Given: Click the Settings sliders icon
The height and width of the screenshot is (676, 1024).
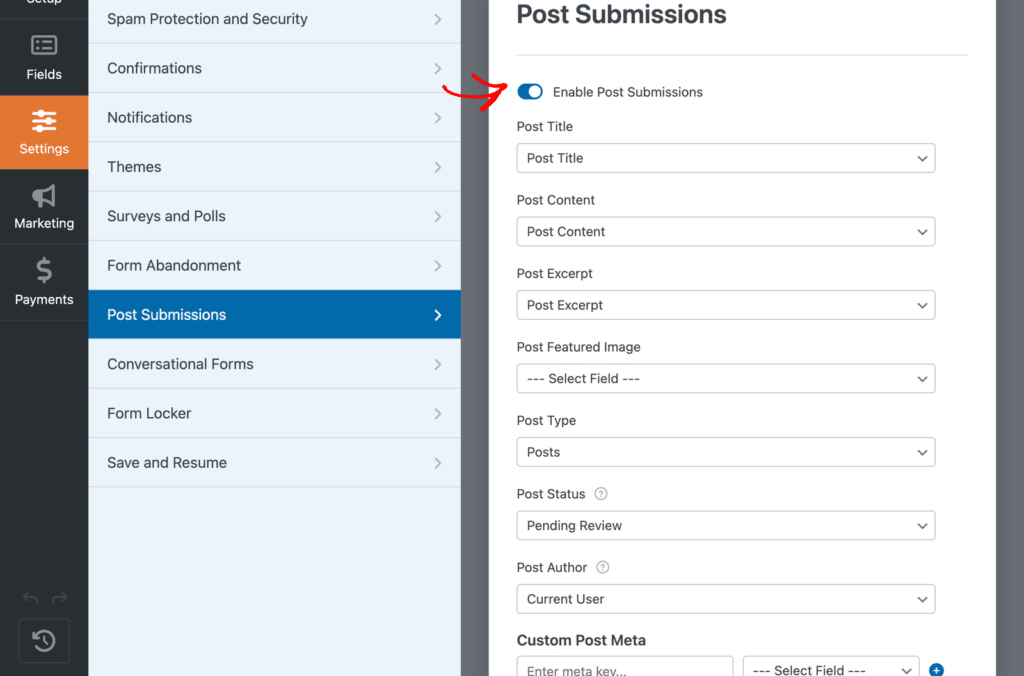Looking at the screenshot, I should click(x=44, y=121).
